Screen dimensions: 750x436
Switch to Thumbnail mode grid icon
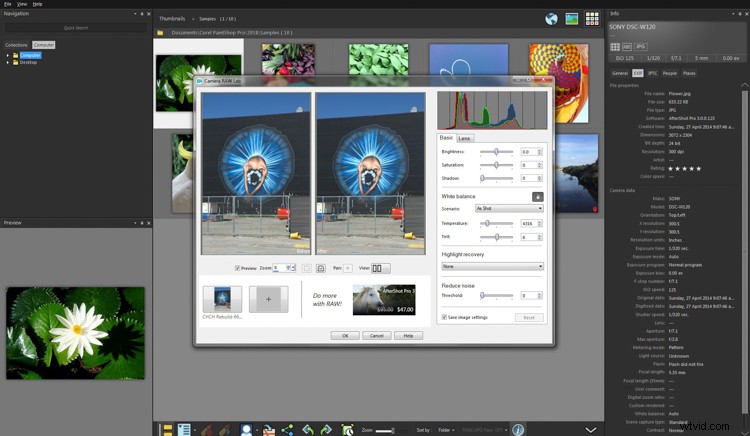click(592, 19)
